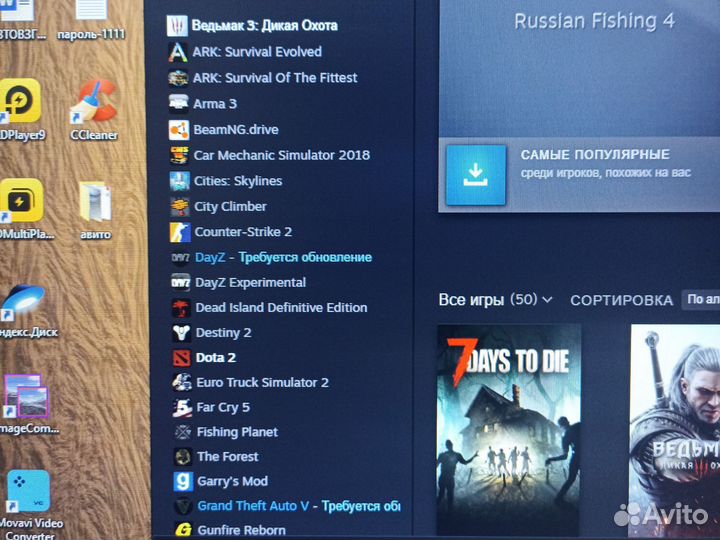Click the ARK: Survival Evolved icon

(x=178, y=52)
